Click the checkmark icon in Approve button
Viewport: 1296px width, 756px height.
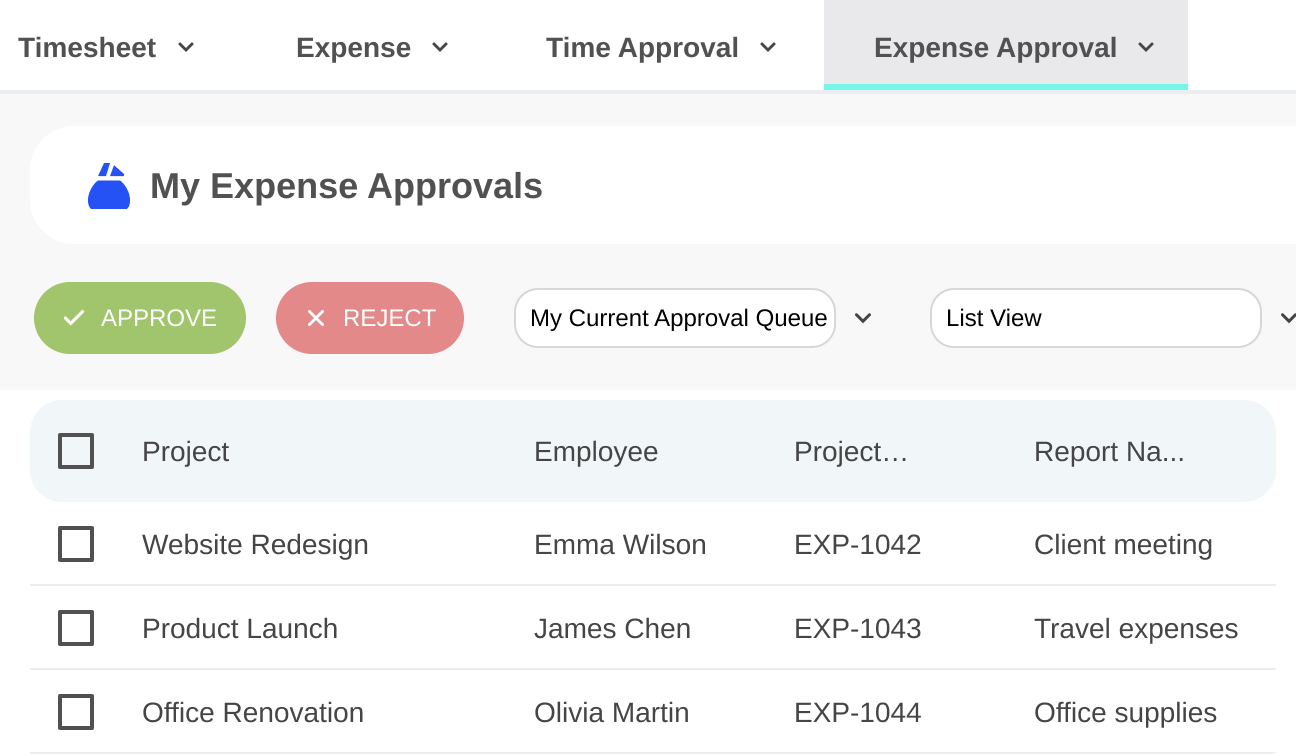click(73, 318)
